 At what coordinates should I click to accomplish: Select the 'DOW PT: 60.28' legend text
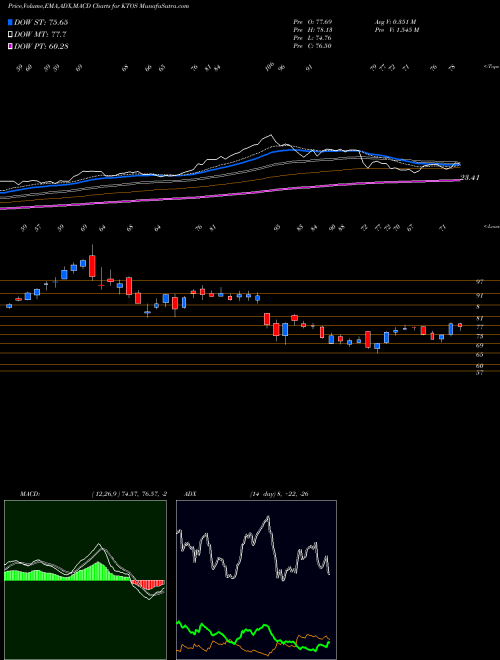pyautogui.click(x=41, y=46)
